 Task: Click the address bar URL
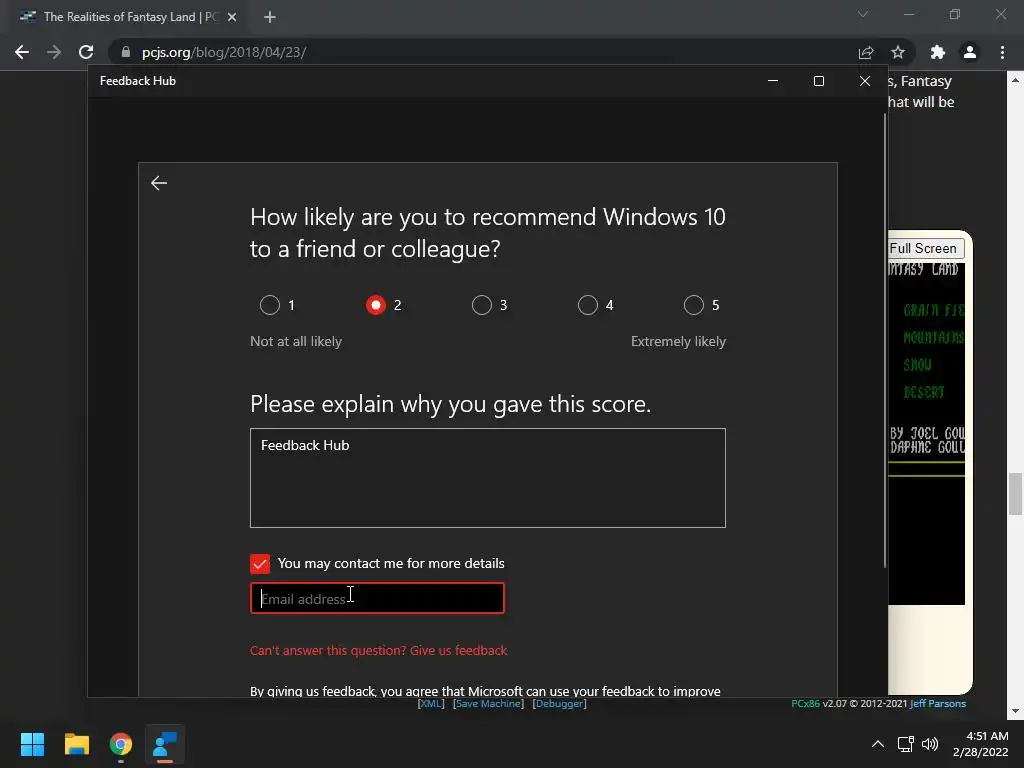tap(224, 52)
